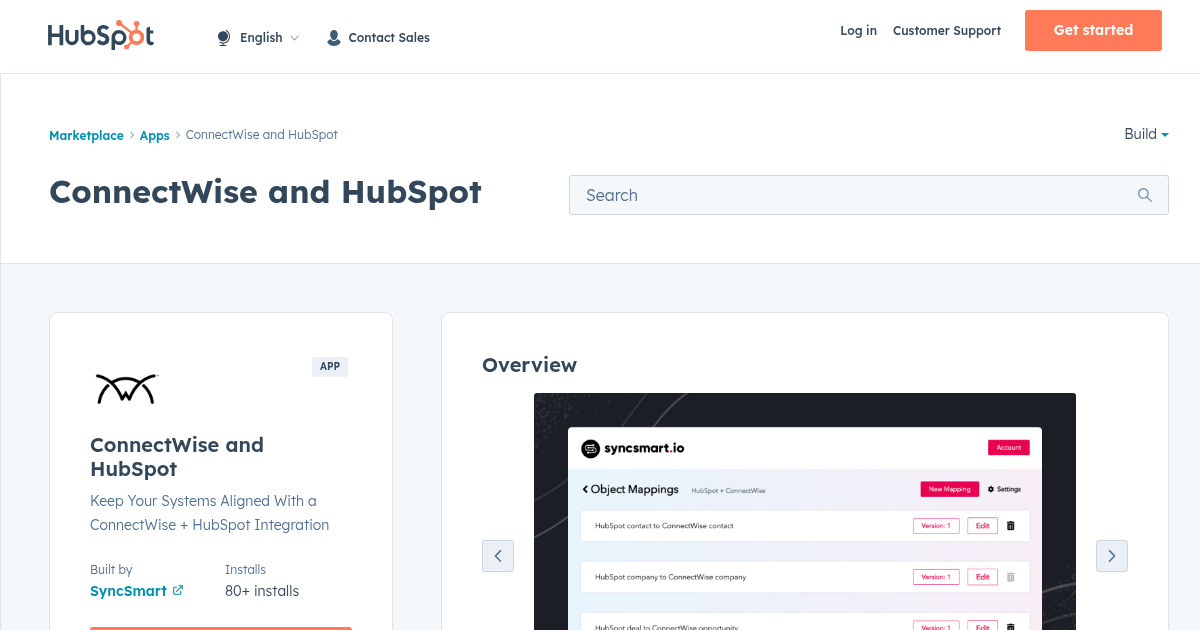
Task: Click the left carousel arrow
Action: click(498, 555)
